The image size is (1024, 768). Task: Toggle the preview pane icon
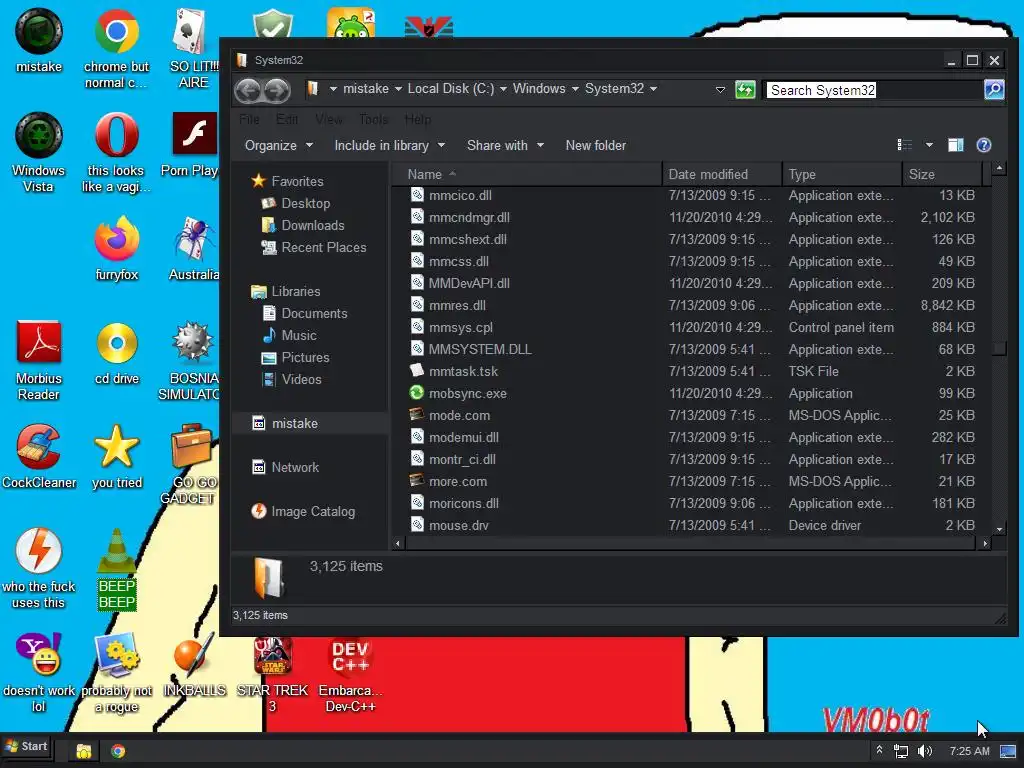955,145
